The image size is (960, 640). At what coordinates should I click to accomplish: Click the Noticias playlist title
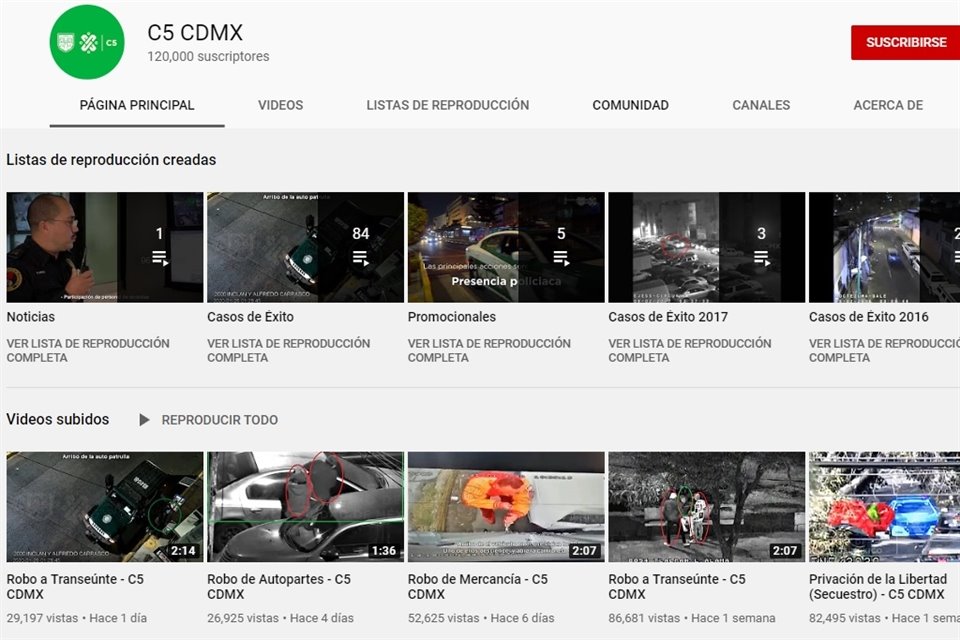31,317
